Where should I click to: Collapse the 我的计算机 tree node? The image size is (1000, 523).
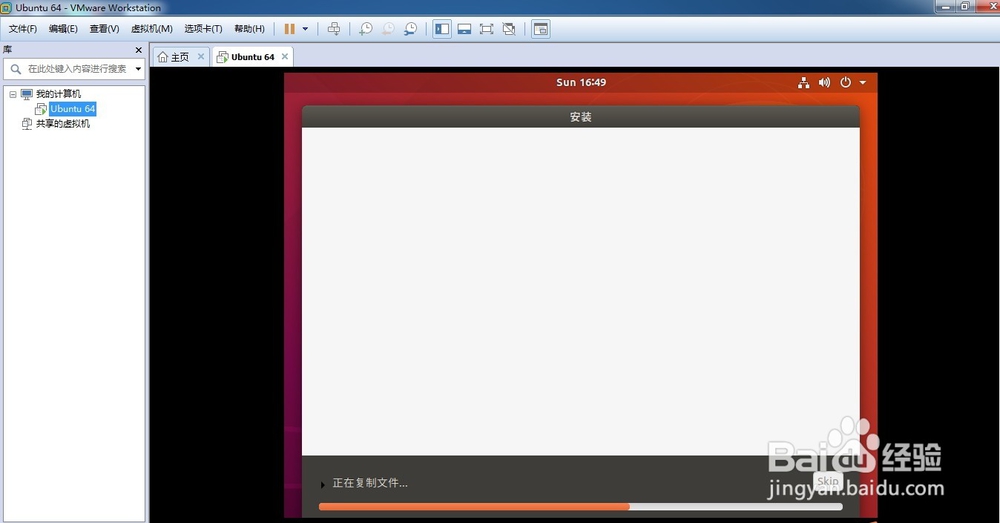pos(13,94)
